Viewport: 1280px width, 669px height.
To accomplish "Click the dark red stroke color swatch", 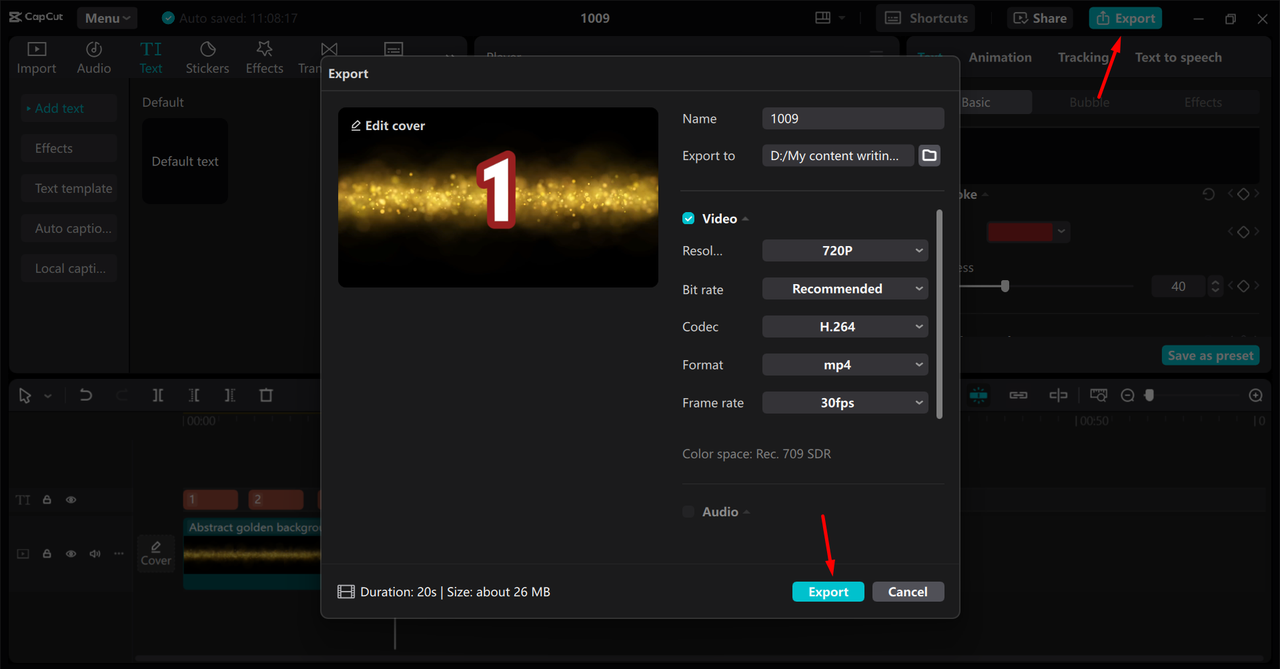I will [1020, 231].
